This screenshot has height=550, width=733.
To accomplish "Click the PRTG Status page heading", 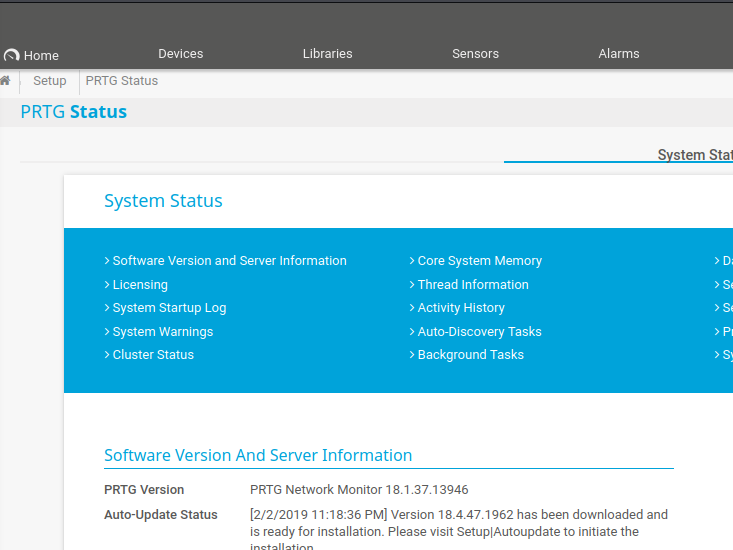I will pyautogui.click(x=74, y=111).
